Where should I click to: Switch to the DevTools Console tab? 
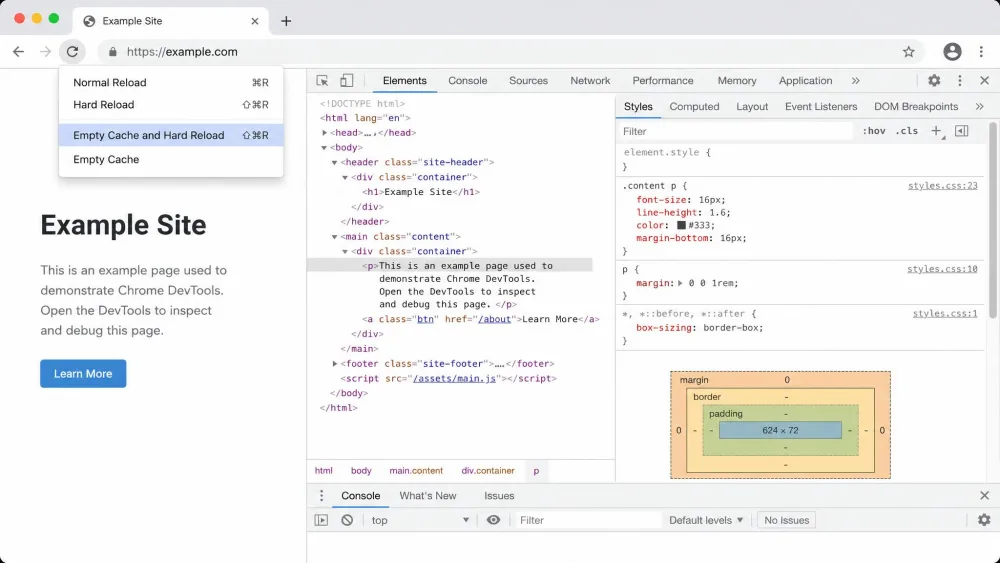pyautogui.click(x=467, y=80)
